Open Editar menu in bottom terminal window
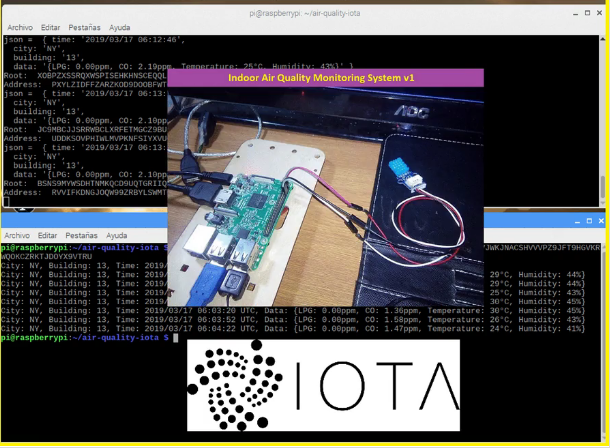This screenshot has width=611, height=448. click(48, 235)
